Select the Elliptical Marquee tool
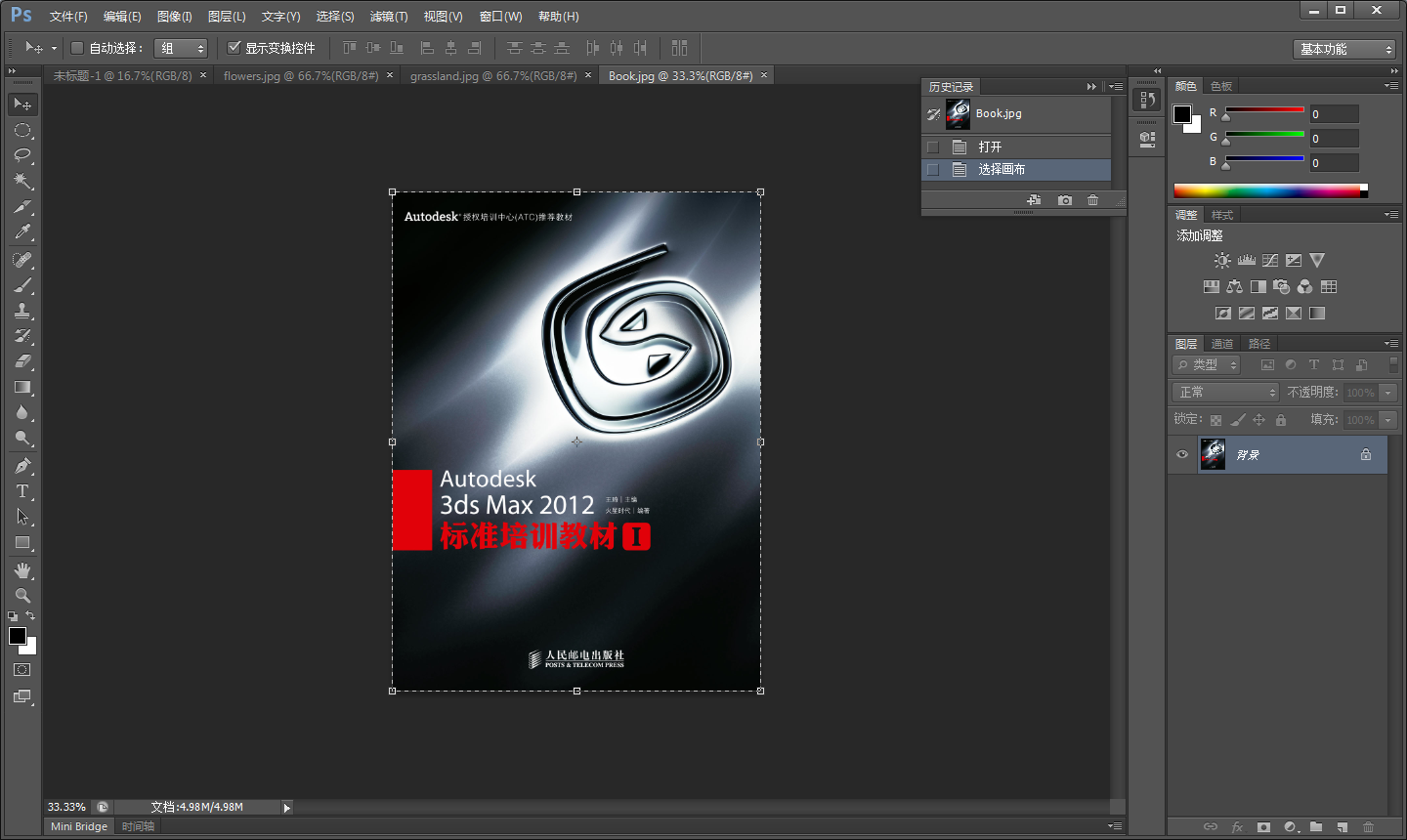The width and height of the screenshot is (1407, 840). click(22, 130)
